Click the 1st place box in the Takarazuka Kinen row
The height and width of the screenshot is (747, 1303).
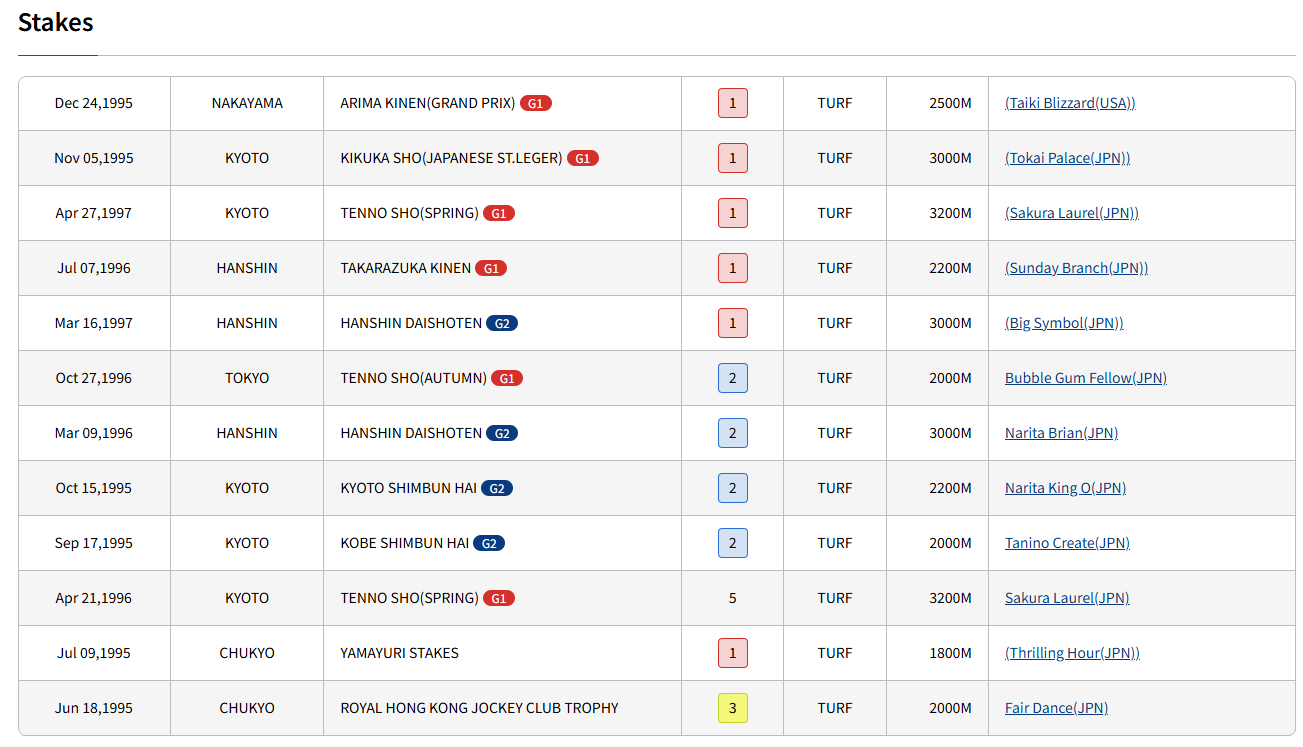[733, 268]
